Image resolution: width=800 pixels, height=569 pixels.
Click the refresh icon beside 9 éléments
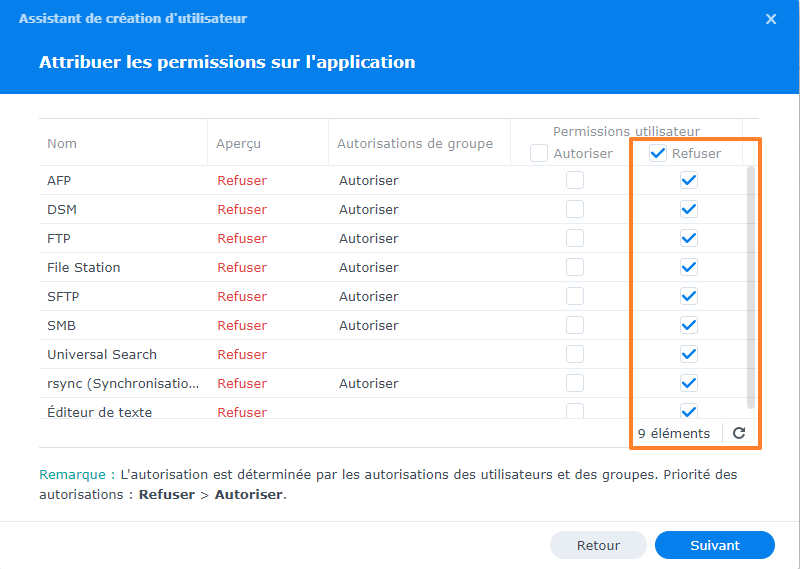739,433
